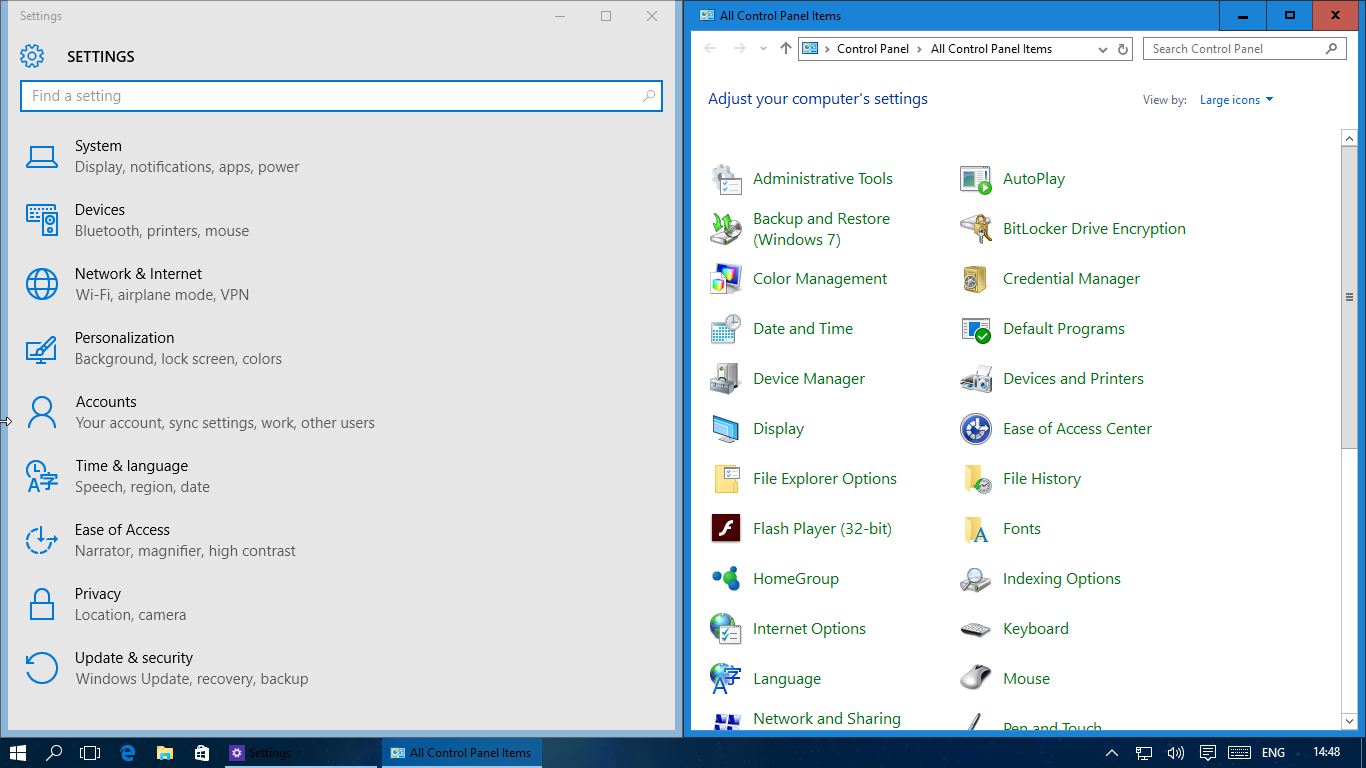This screenshot has height=768, width=1366.
Task: Open Task View on the taskbar
Action: coord(90,753)
